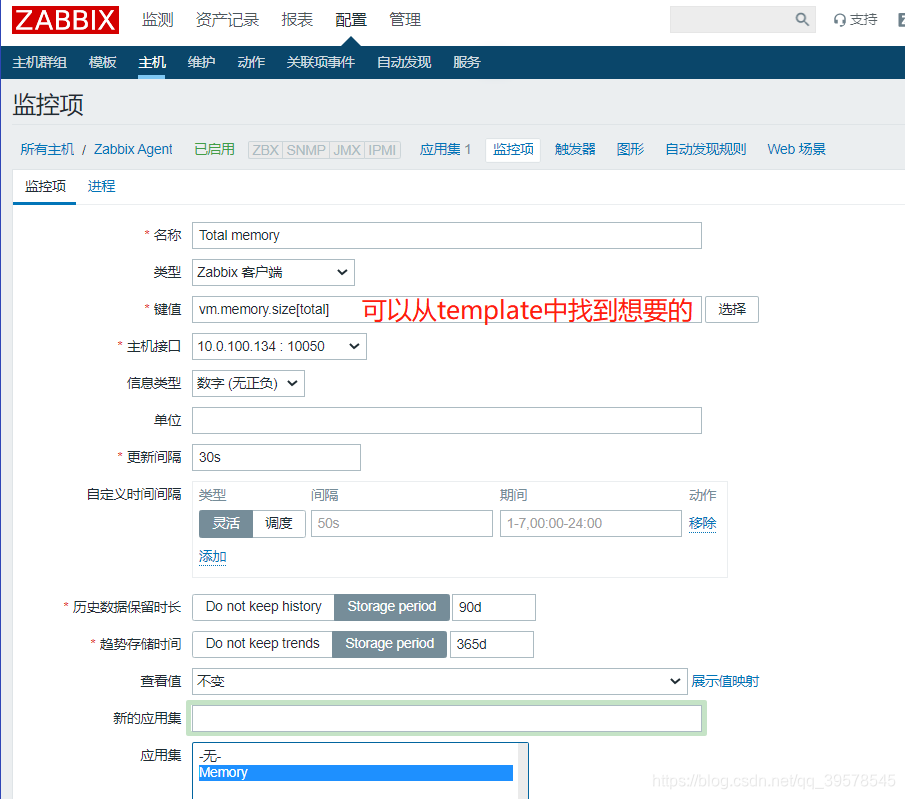Open the 图形 link
The width and height of the screenshot is (905, 799).
tap(630, 150)
